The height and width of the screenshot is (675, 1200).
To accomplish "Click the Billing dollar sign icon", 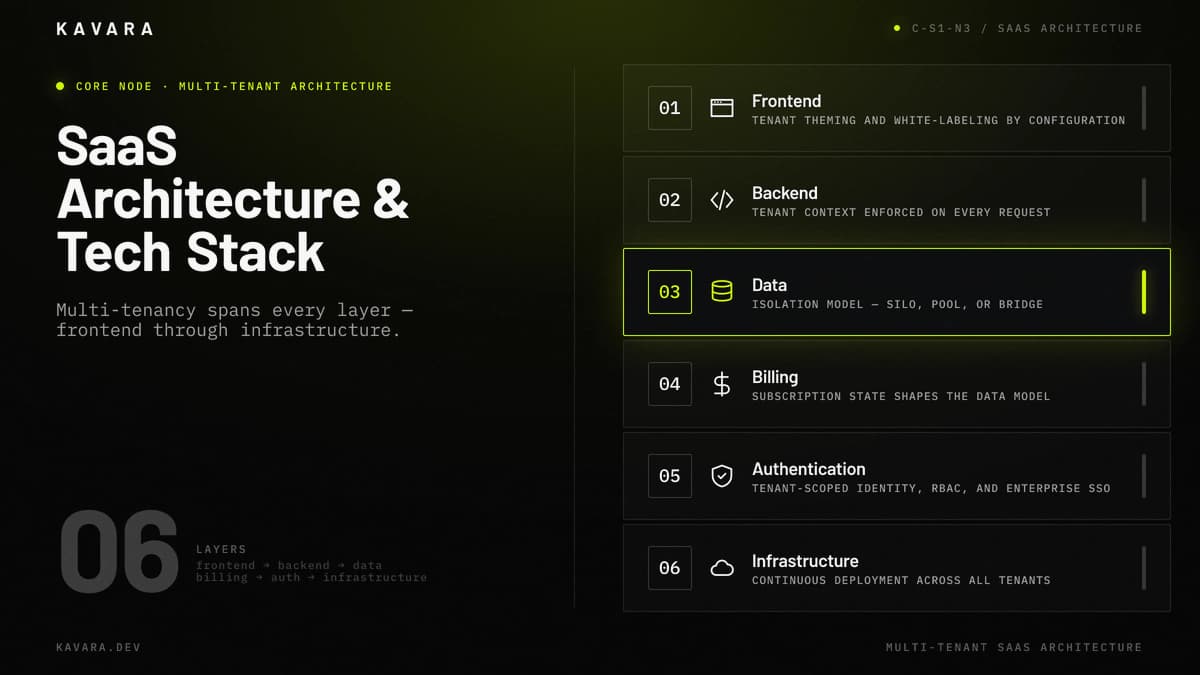I will pos(722,384).
